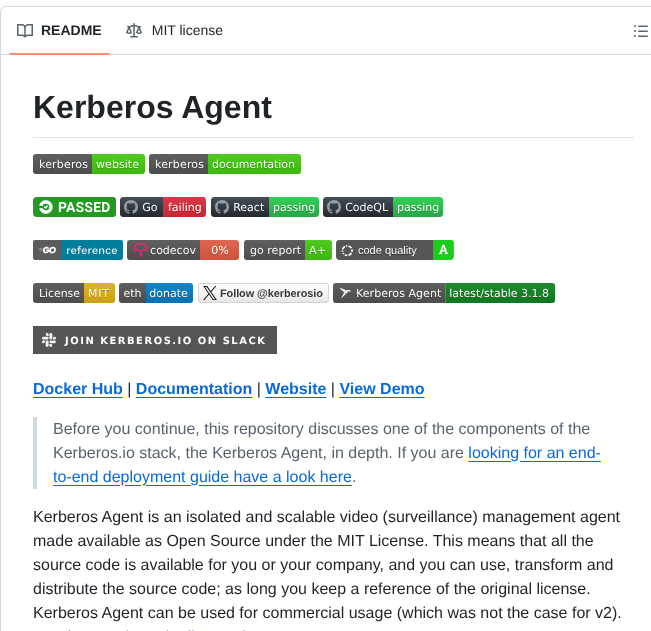The image size is (651, 631).
Task: Open the React passing workflow badge
Action: pos(265,207)
